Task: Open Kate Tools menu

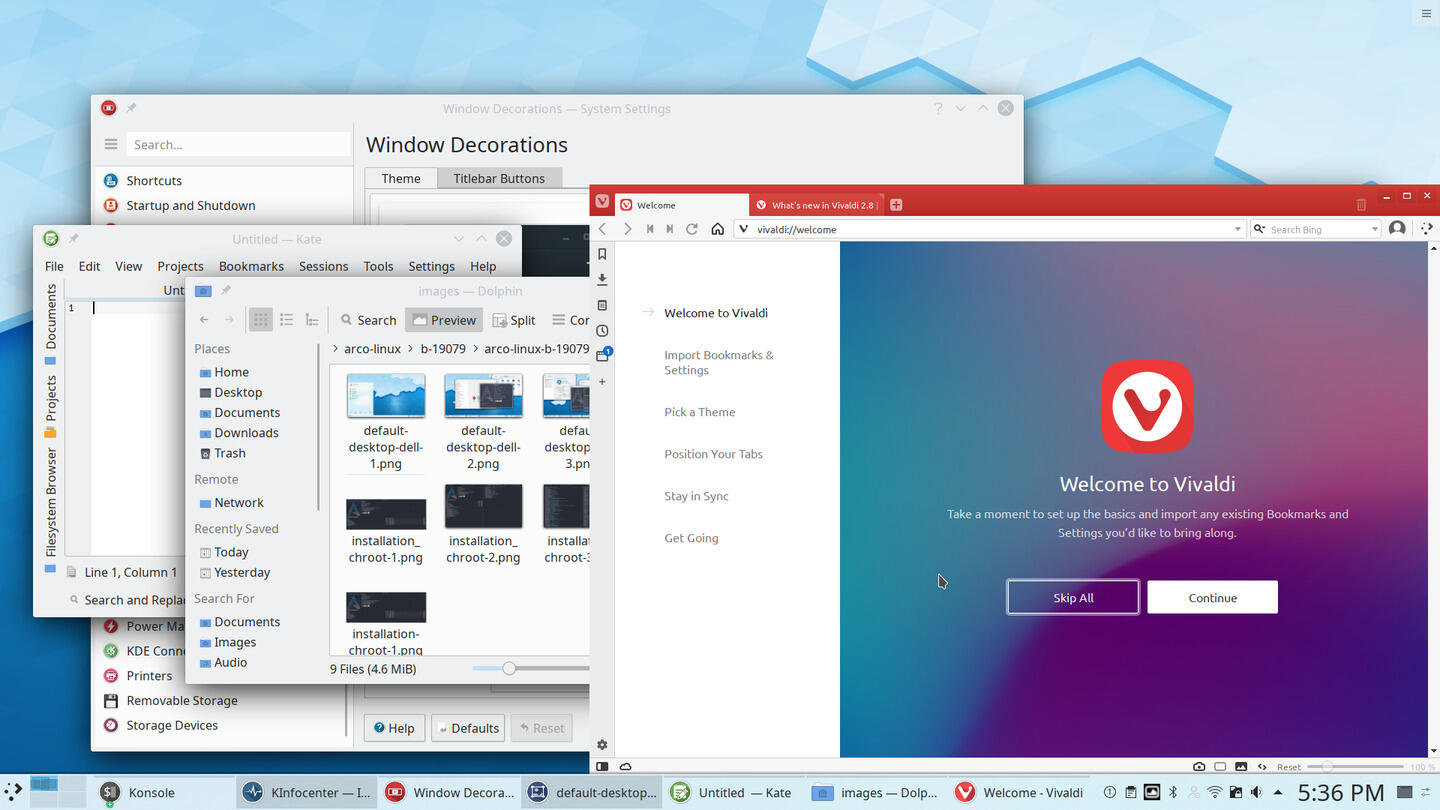Action: tap(378, 266)
